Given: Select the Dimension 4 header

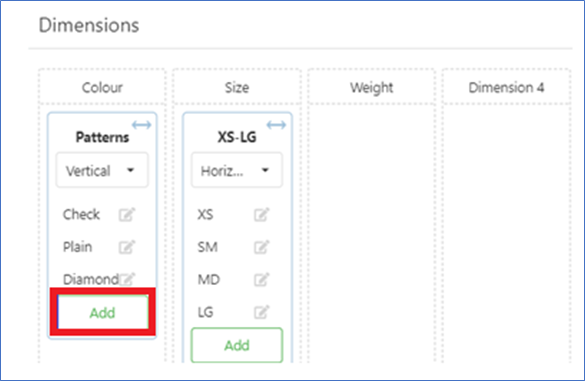Looking at the screenshot, I should coord(506,87).
